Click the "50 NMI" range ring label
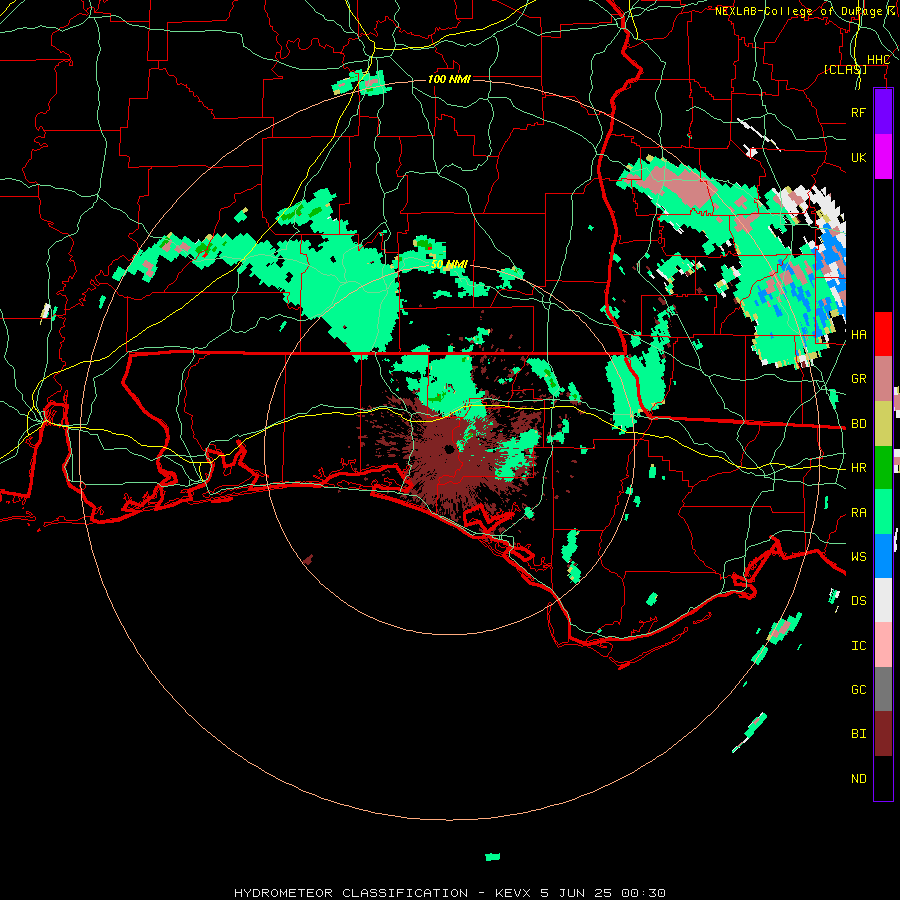 [x=449, y=265]
